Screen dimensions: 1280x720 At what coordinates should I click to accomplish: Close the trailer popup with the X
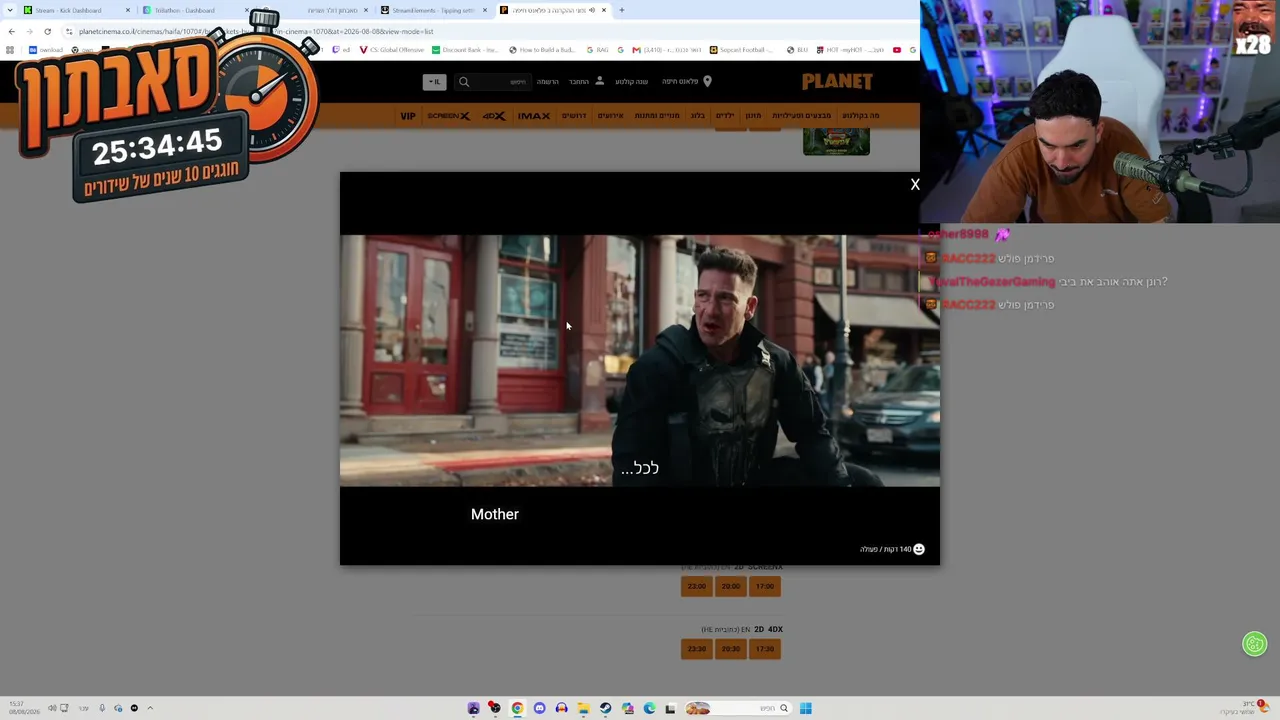tap(914, 184)
